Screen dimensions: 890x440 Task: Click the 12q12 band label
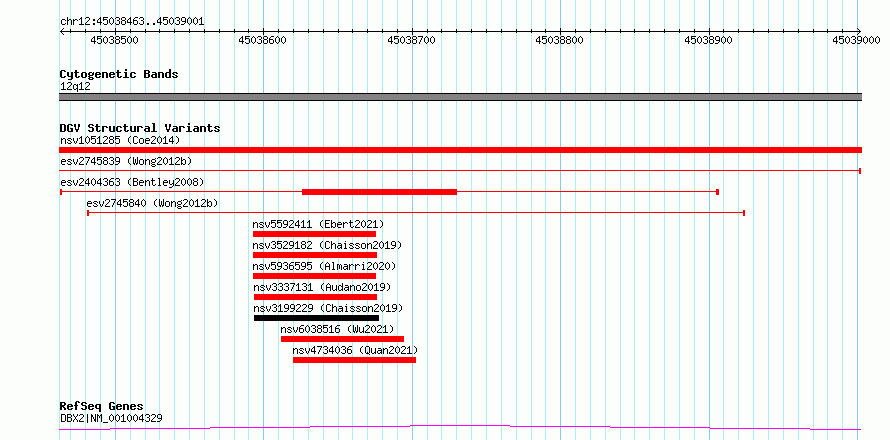(x=75, y=87)
